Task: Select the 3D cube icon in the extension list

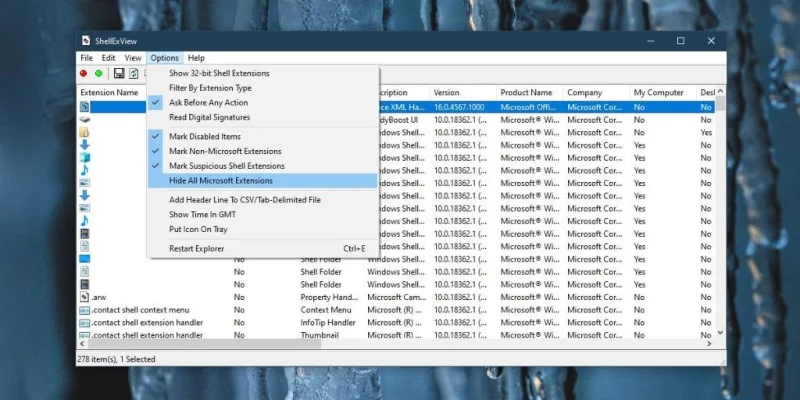Action: (85, 158)
